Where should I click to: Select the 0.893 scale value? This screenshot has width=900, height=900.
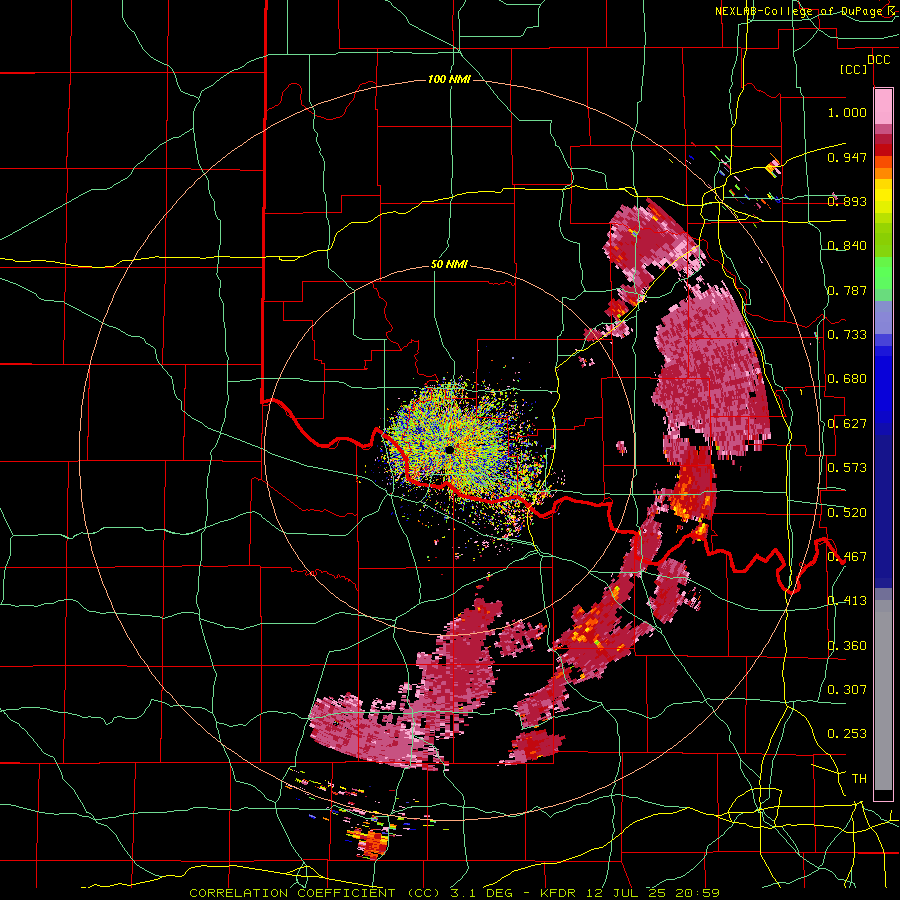847,201
